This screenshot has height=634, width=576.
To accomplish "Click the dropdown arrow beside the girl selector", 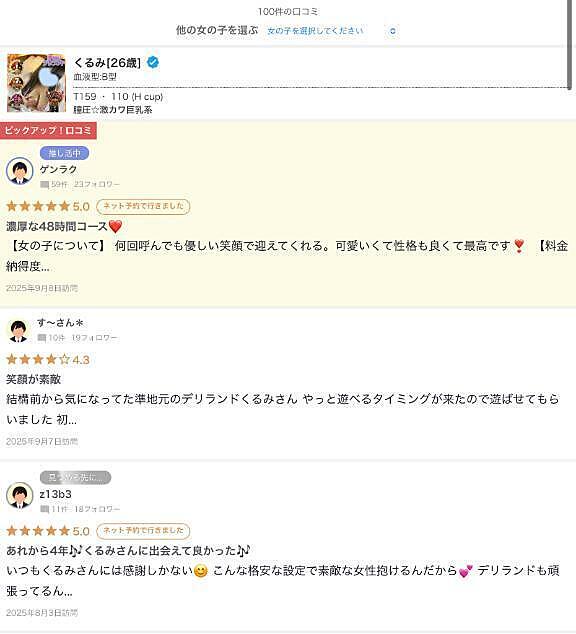I will pos(392,31).
